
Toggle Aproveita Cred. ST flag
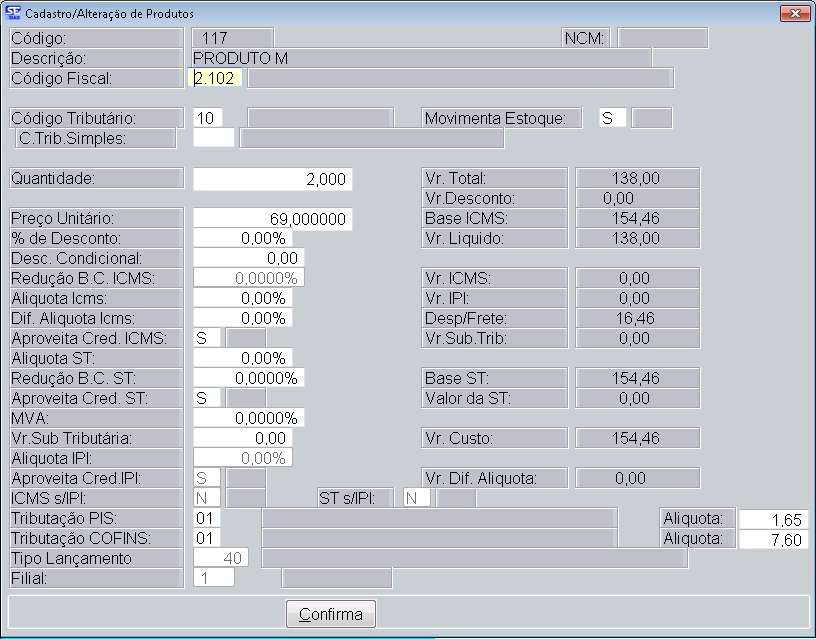coord(207,398)
